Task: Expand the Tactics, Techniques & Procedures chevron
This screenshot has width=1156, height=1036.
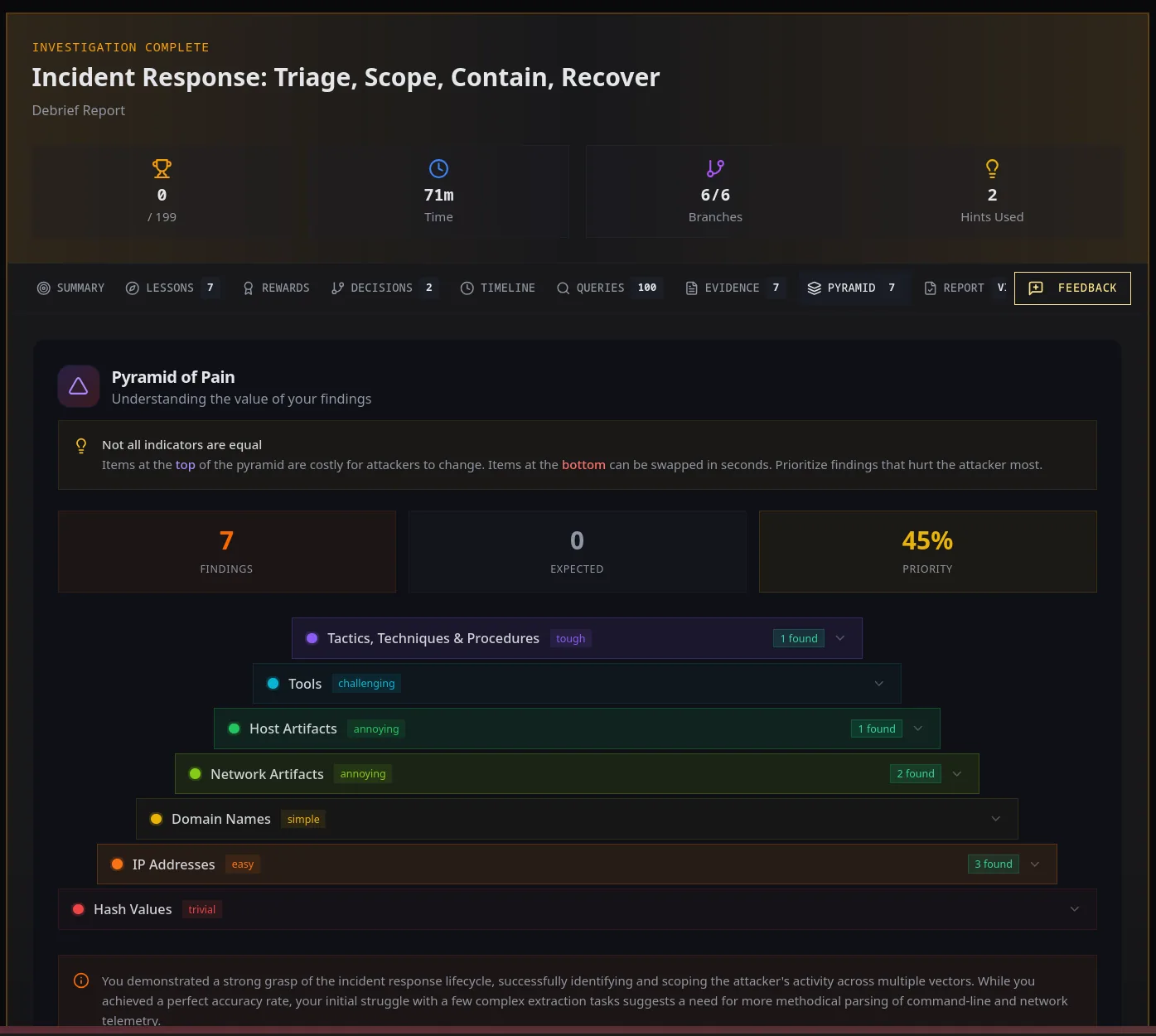Action: click(x=840, y=638)
